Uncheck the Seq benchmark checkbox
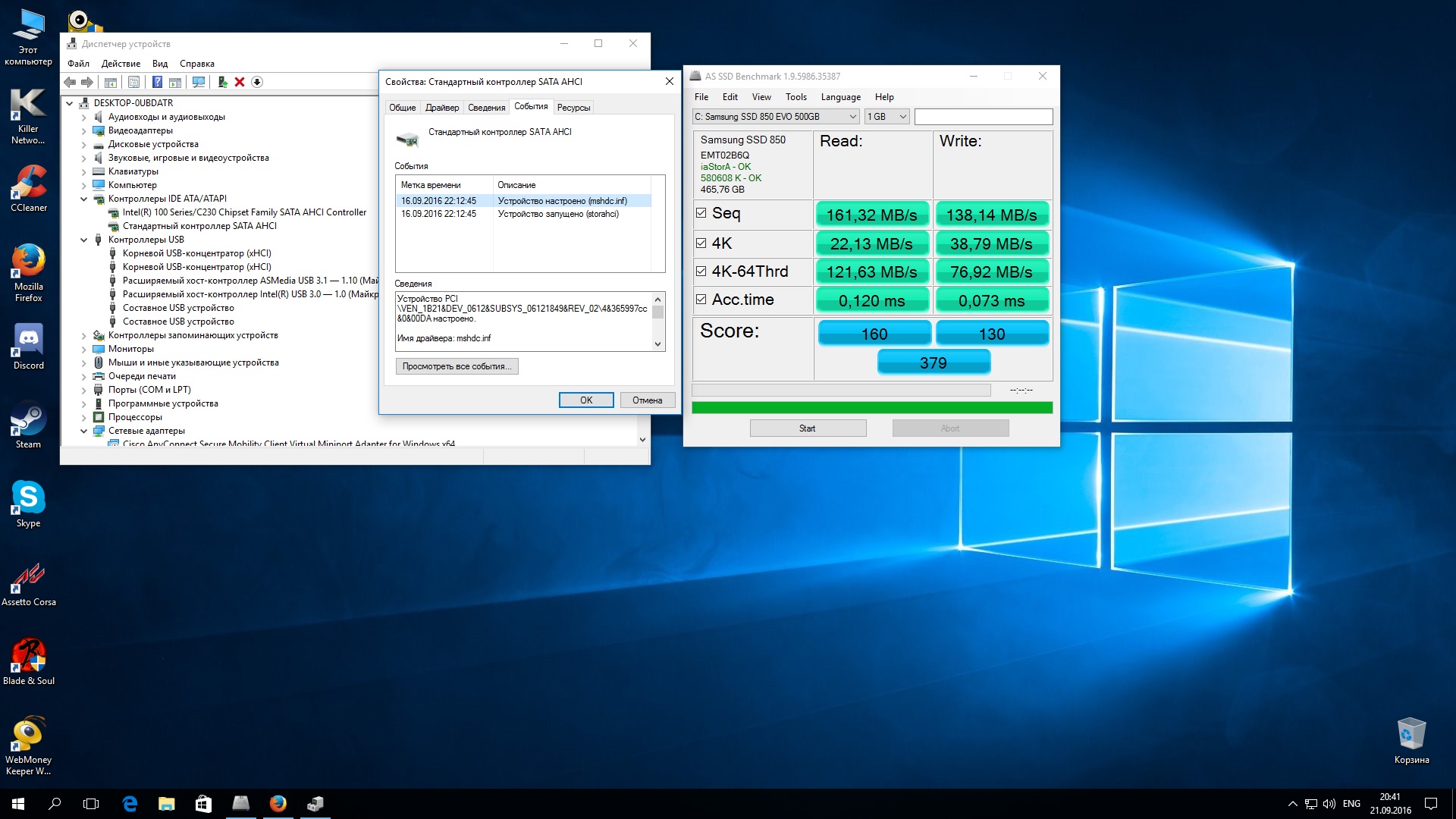1456x819 pixels. click(x=701, y=213)
